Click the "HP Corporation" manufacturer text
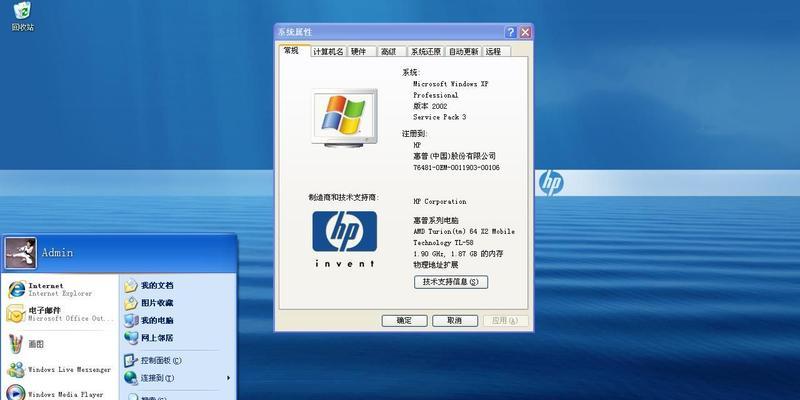Screen dimensions: 800x400 click(x=439, y=202)
